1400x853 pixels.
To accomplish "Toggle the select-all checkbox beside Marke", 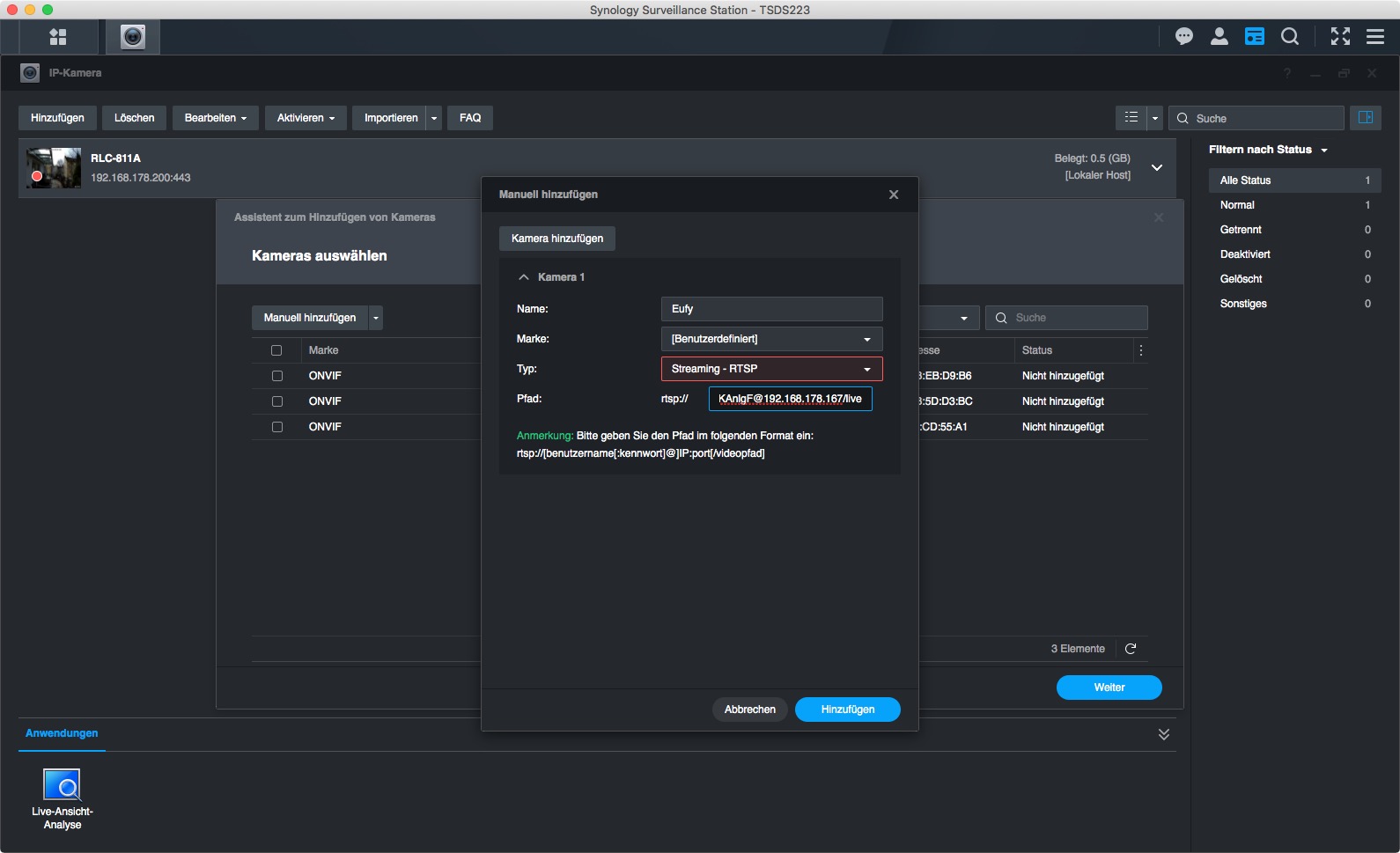I will [x=276, y=350].
